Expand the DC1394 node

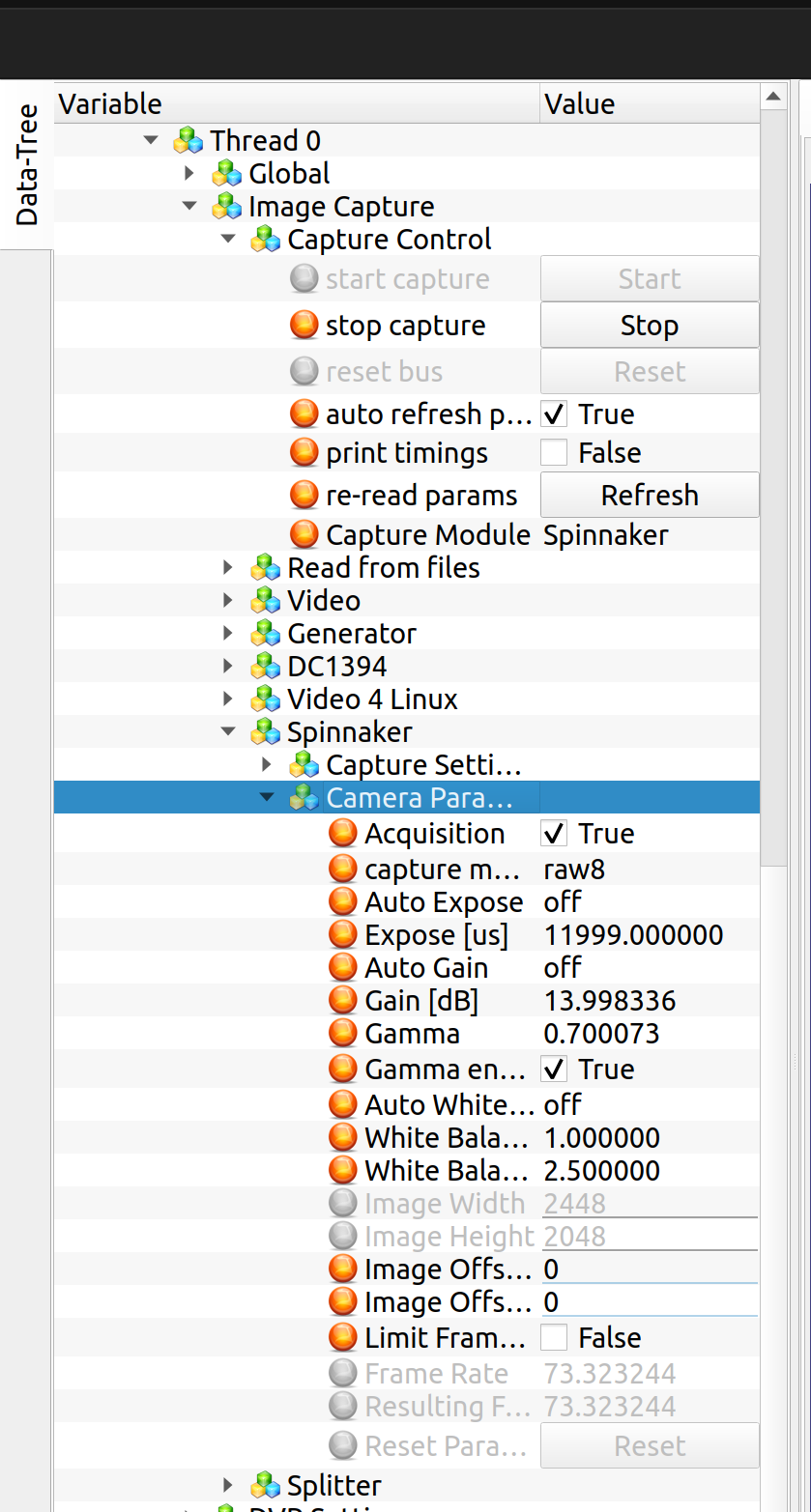[228, 667]
